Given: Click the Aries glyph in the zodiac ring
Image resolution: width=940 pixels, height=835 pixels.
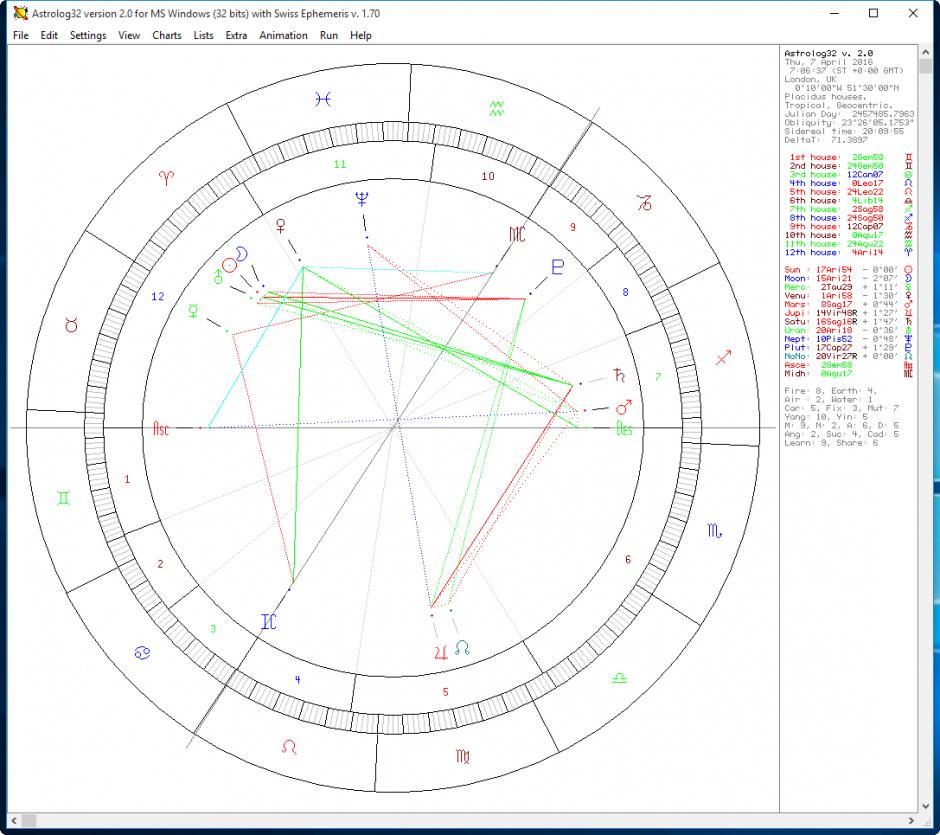Looking at the screenshot, I should (167, 177).
